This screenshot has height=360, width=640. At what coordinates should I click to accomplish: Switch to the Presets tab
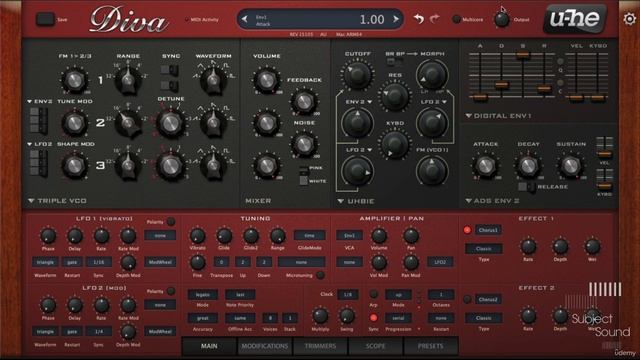pos(431,346)
